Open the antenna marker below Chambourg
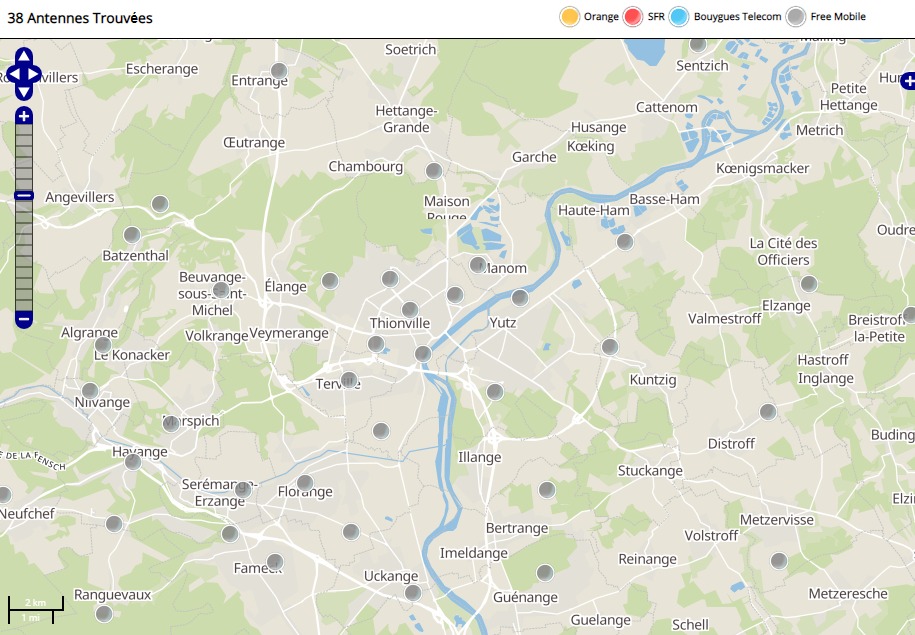Screen dimensions: 915x635 [x=434, y=171]
